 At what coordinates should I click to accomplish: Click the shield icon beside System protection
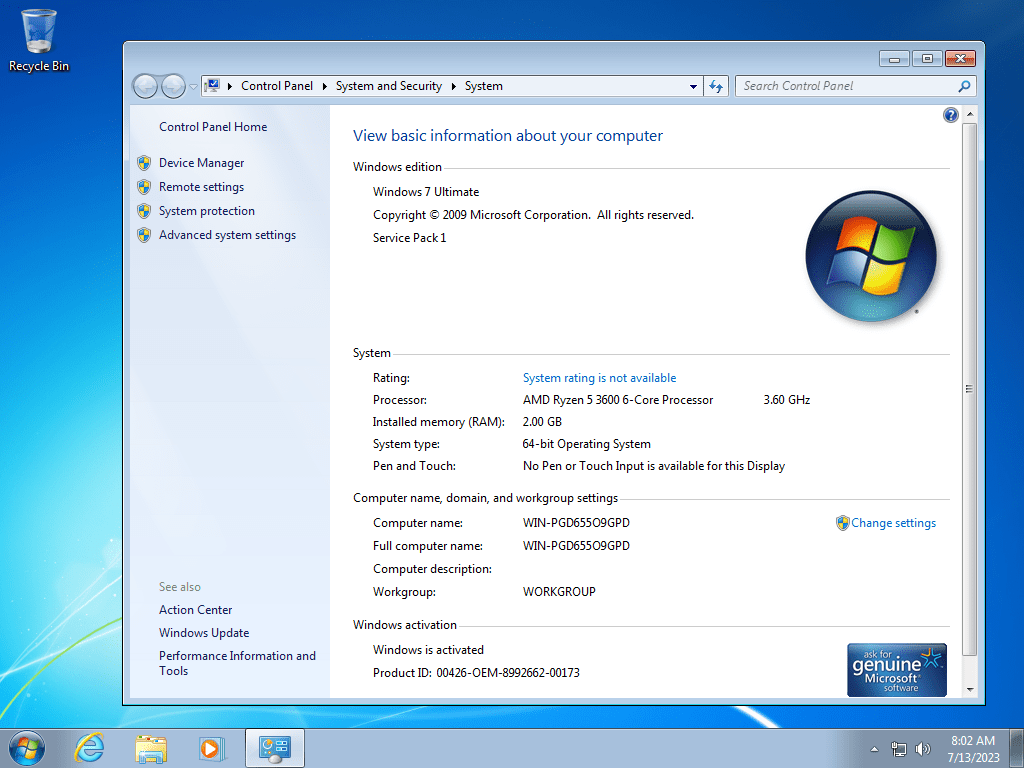pos(144,211)
